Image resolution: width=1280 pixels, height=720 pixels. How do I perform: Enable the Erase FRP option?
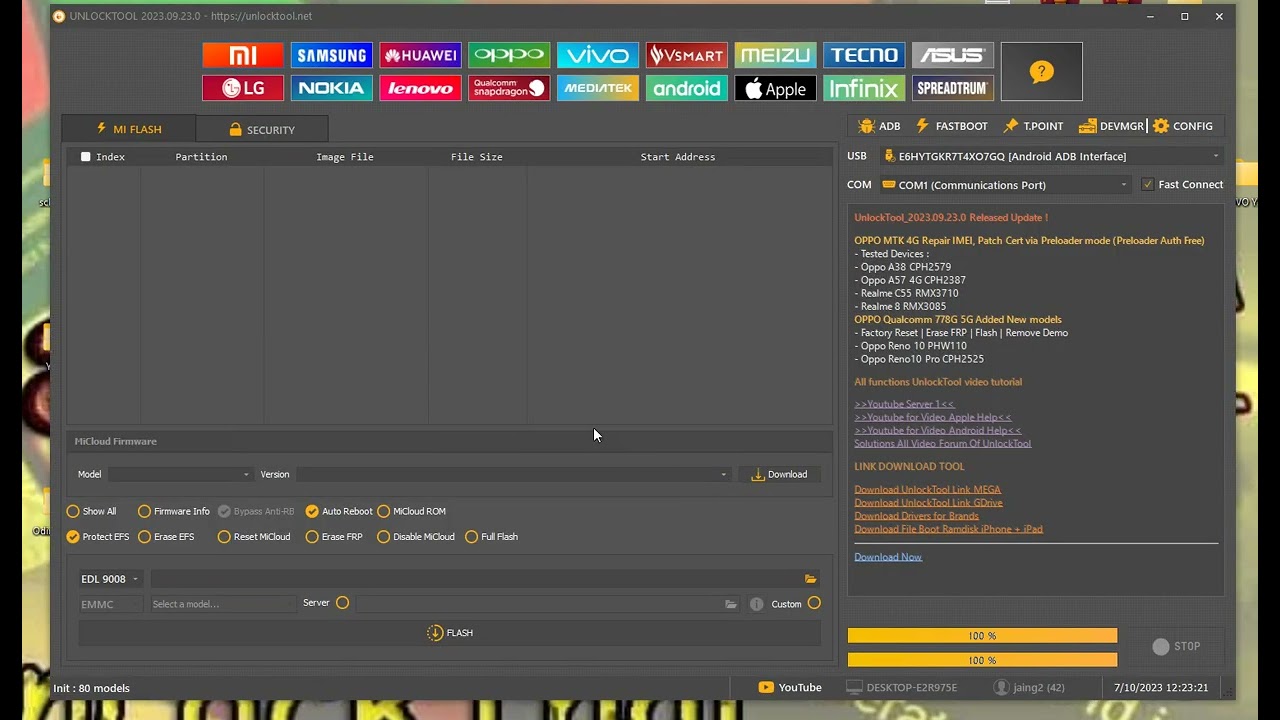click(x=313, y=537)
